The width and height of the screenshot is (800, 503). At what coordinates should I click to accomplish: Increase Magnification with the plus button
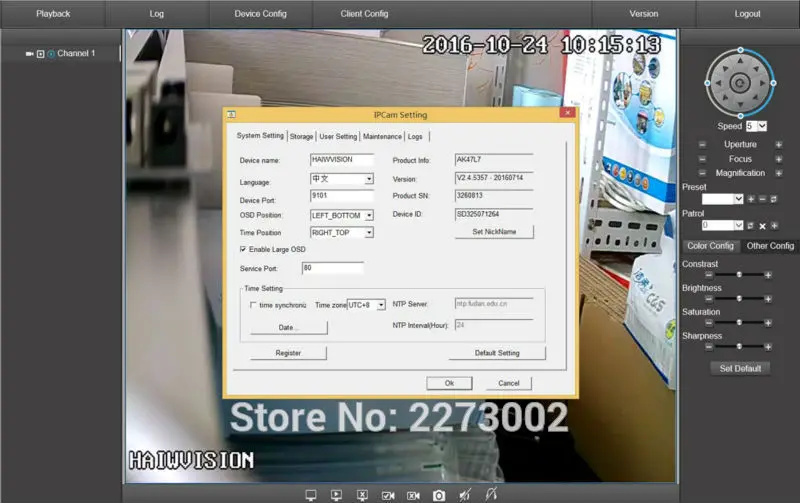coord(779,173)
